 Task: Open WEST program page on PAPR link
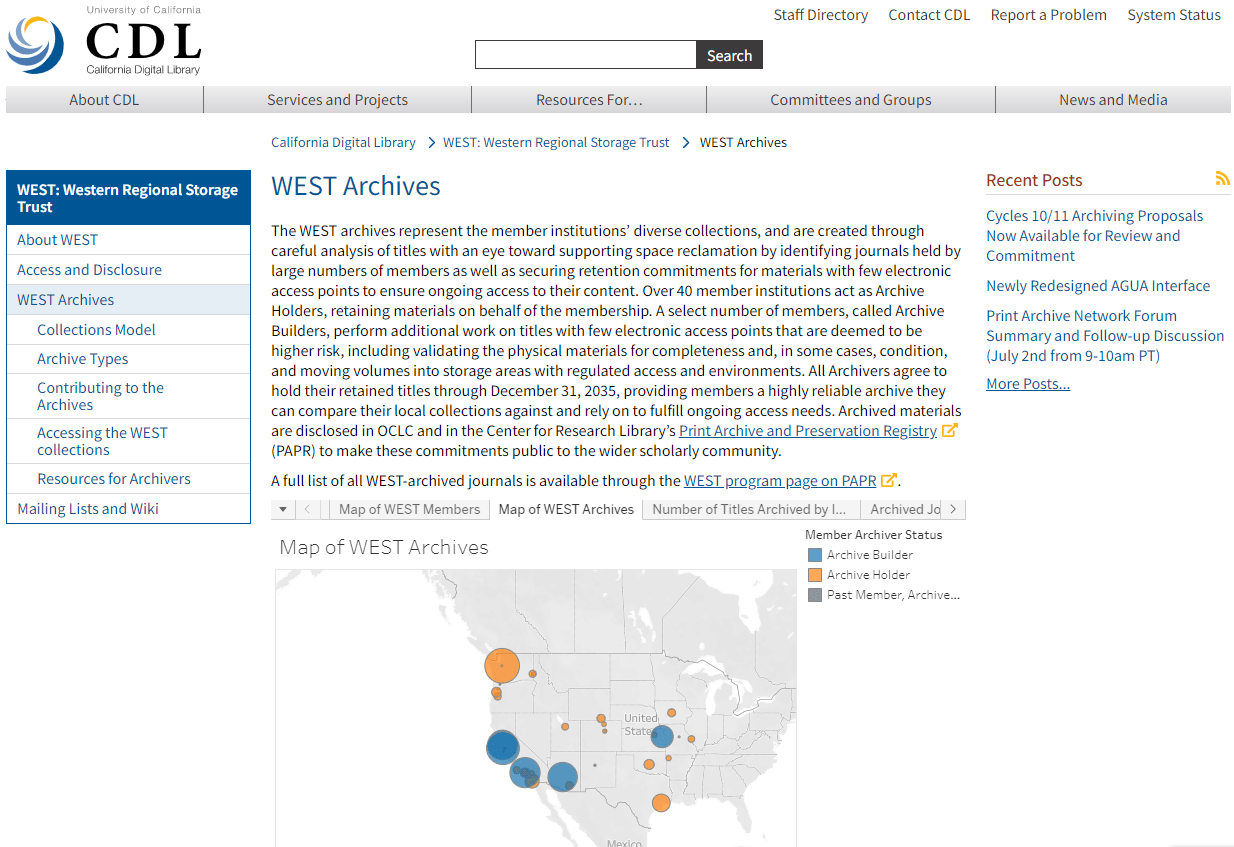tap(780, 481)
